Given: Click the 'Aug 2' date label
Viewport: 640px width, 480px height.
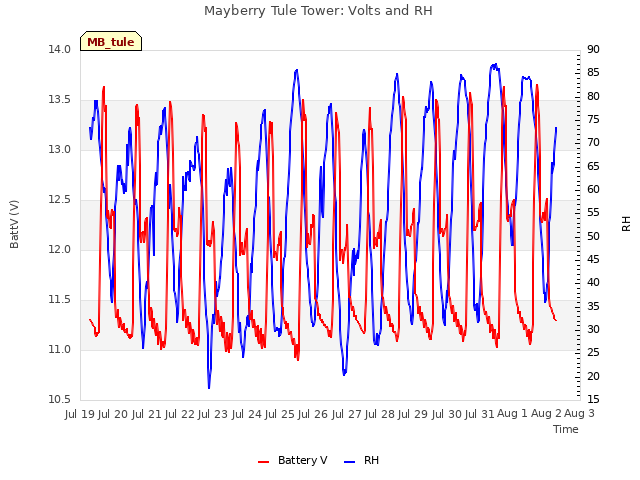Looking at the screenshot, I should [546, 414].
